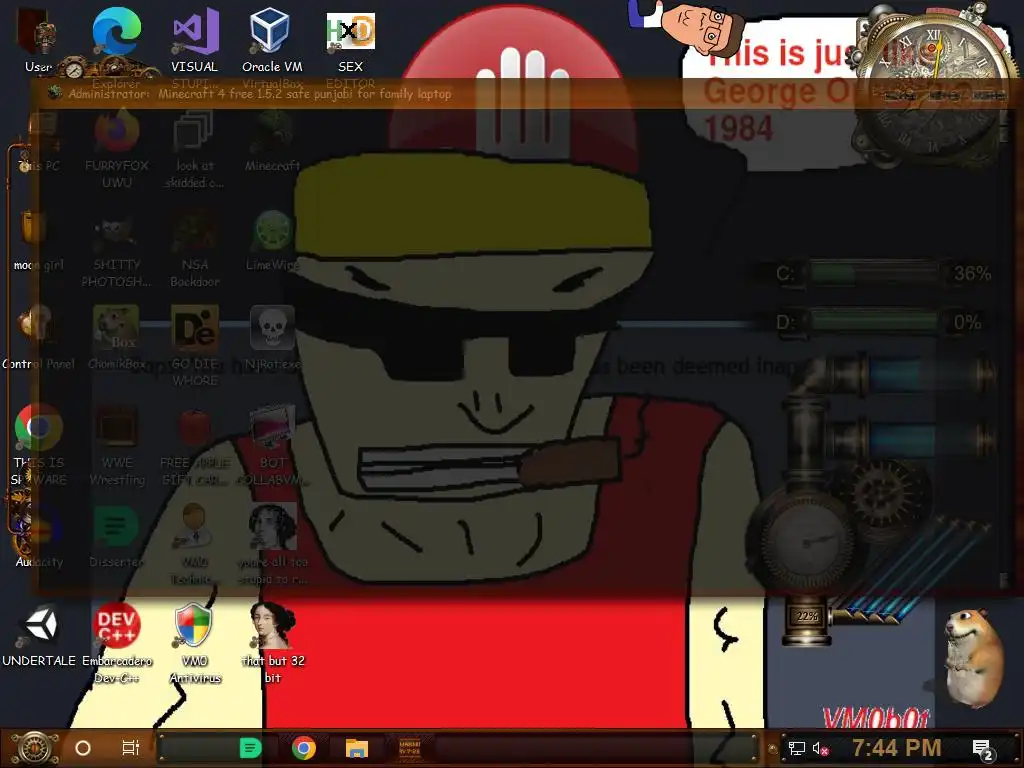Viewport: 1024px width, 768px height.
Task: Open the network tray icon
Action: click(x=797, y=748)
